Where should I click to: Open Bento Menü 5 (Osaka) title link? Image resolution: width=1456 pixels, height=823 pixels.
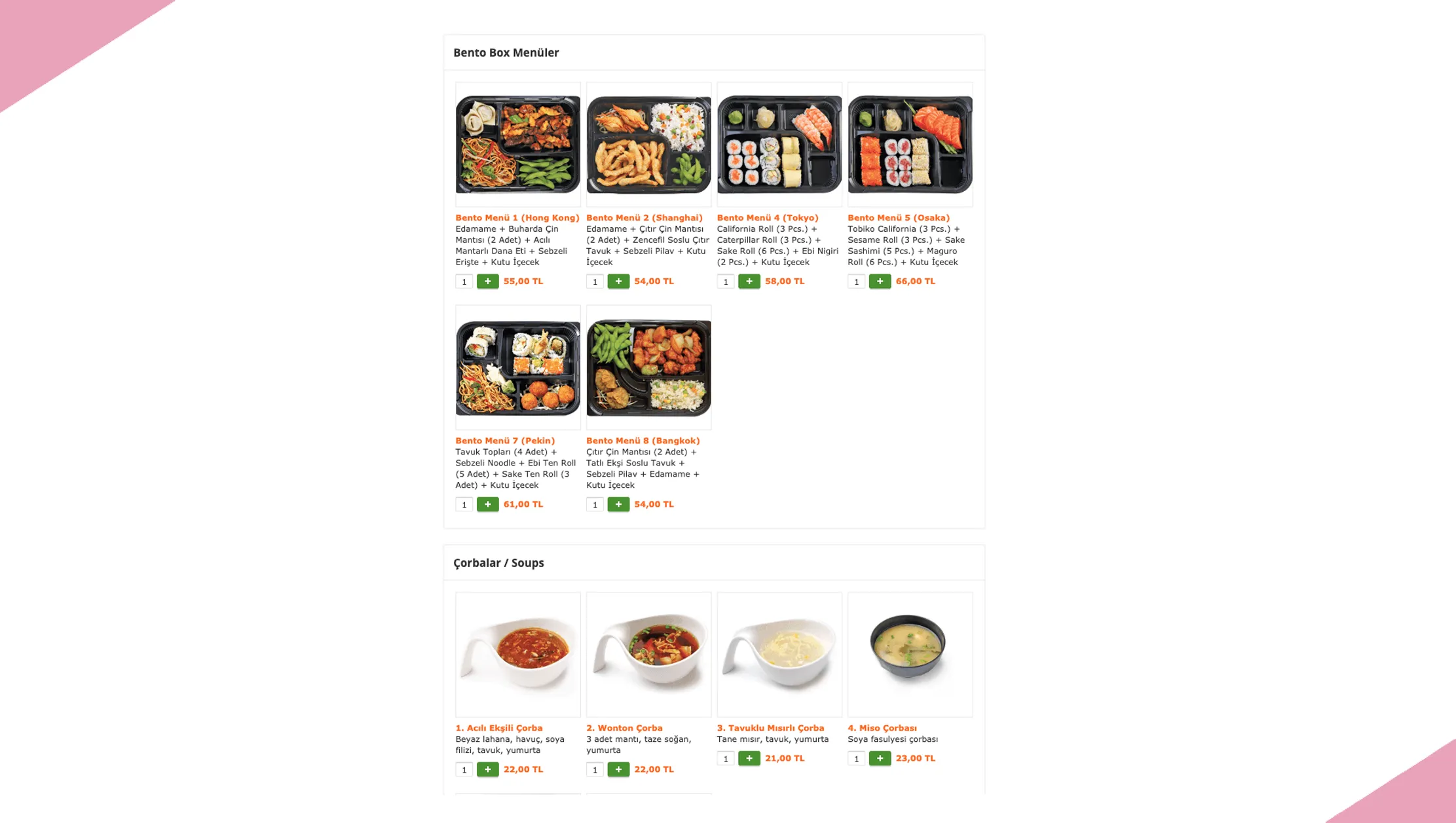pyautogui.click(x=898, y=217)
